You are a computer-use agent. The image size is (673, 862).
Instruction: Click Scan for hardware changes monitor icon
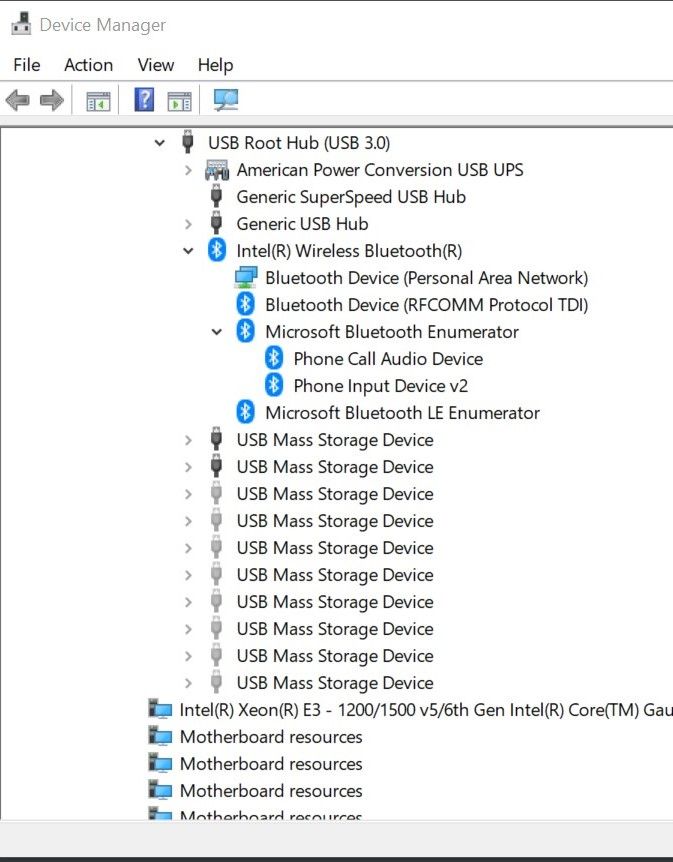[226, 100]
